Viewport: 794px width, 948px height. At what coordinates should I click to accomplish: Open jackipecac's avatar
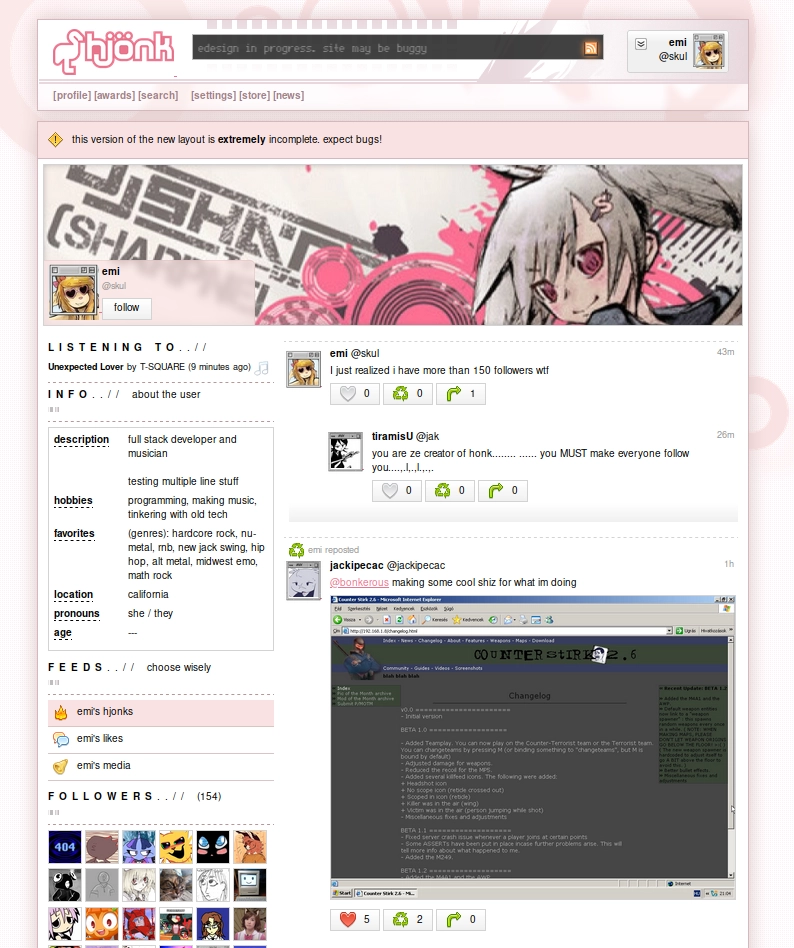303,580
